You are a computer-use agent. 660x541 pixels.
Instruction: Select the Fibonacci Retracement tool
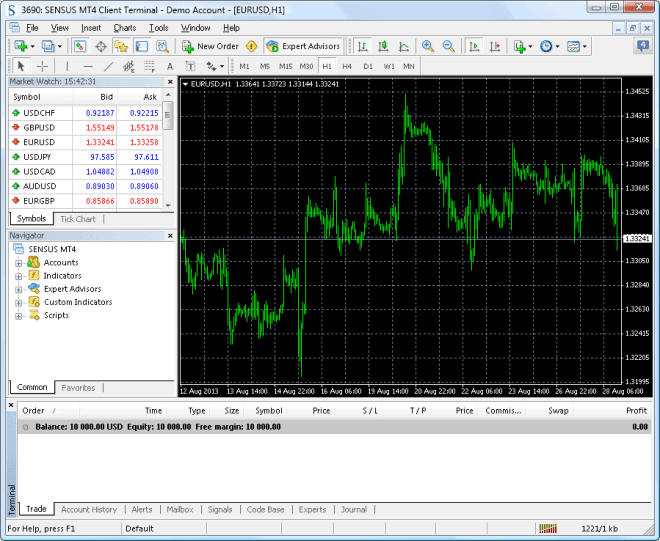click(x=149, y=66)
